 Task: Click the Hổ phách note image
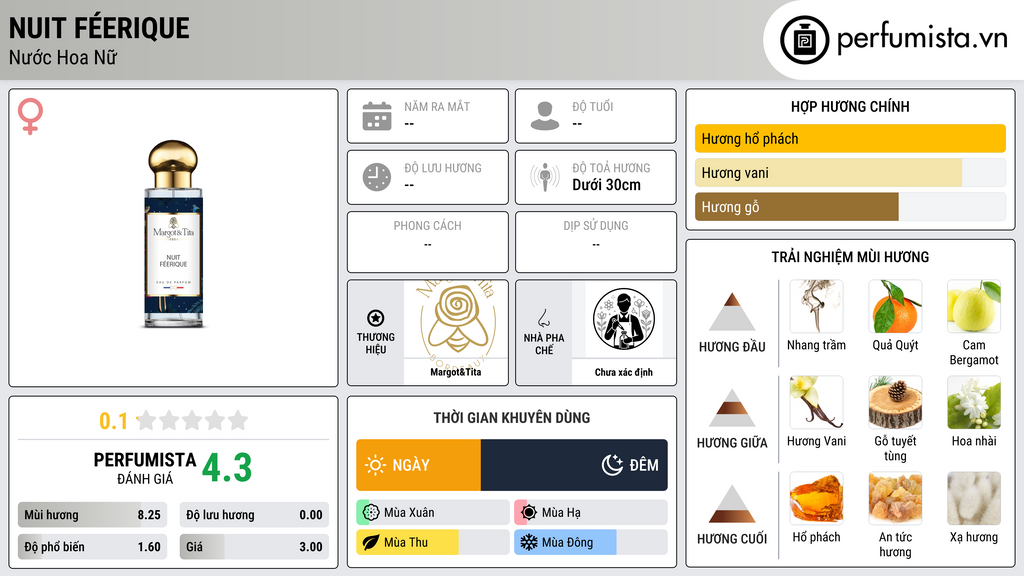(816, 498)
